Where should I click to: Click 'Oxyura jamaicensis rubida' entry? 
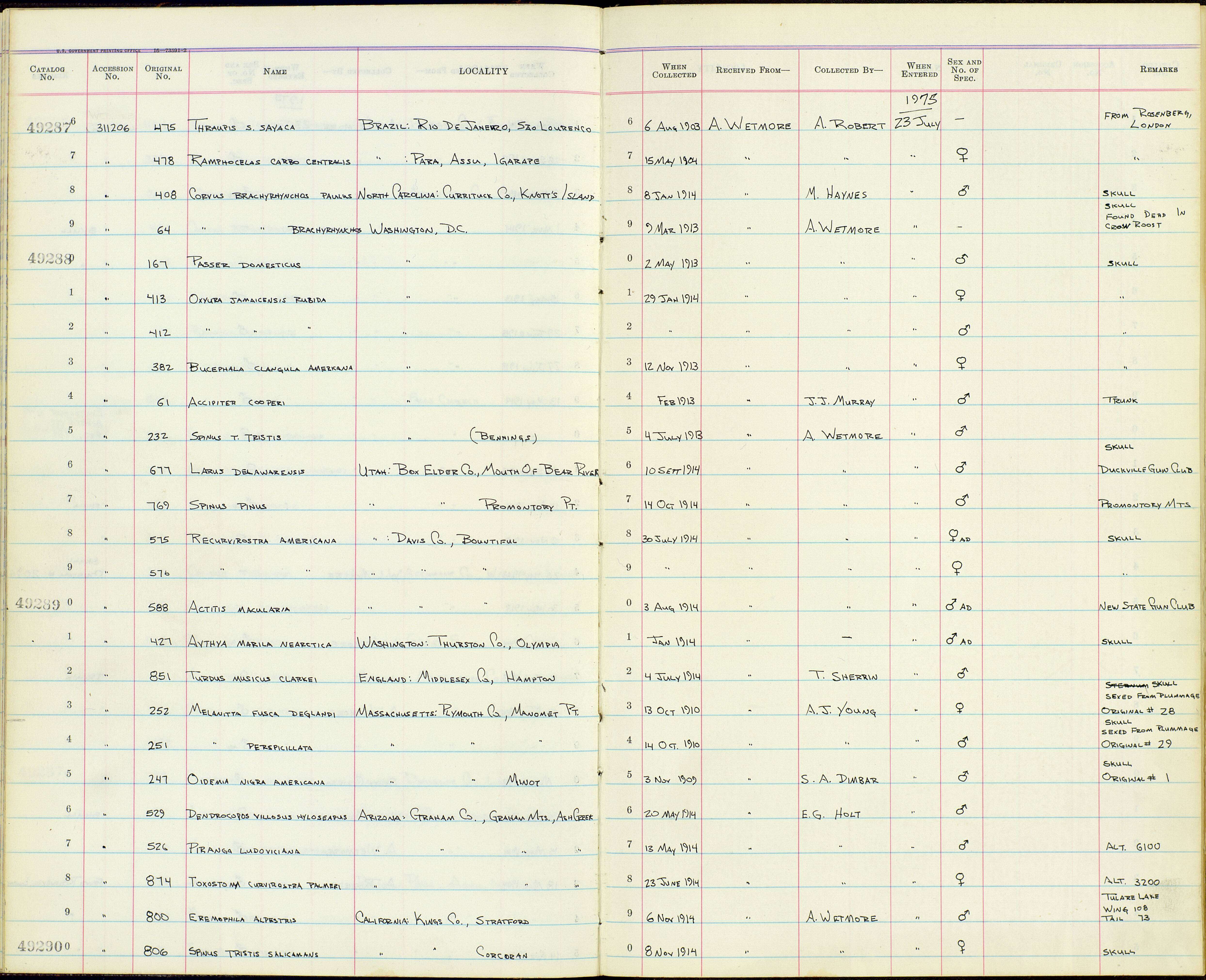click(x=257, y=300)
